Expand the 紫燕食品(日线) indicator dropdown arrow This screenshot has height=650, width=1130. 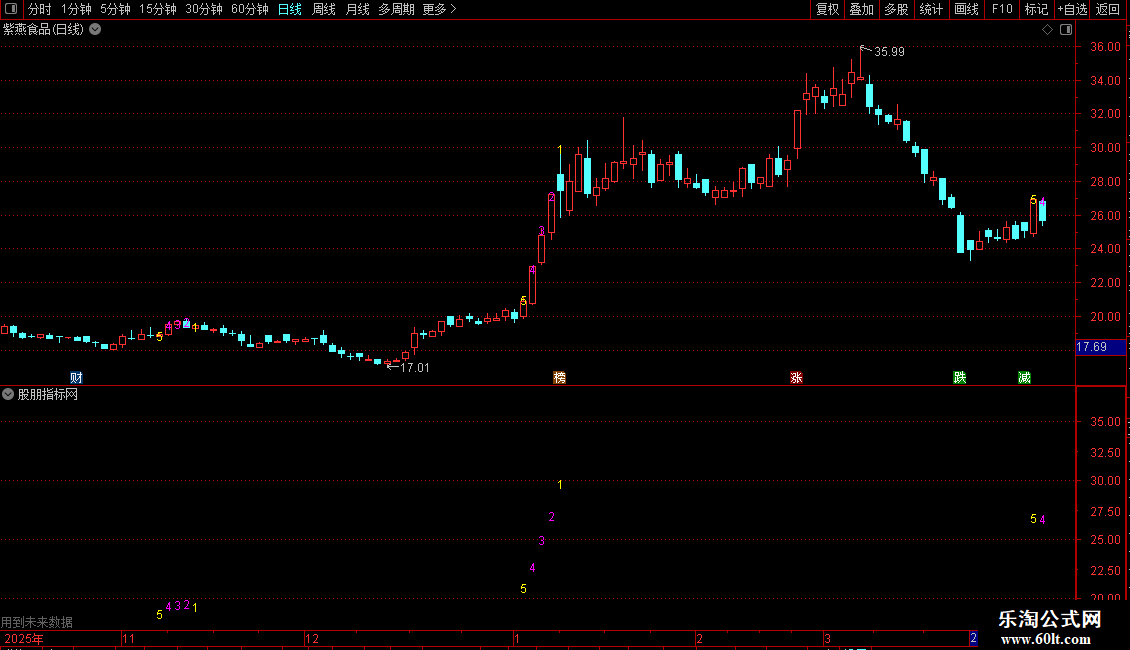pos(95,30)
